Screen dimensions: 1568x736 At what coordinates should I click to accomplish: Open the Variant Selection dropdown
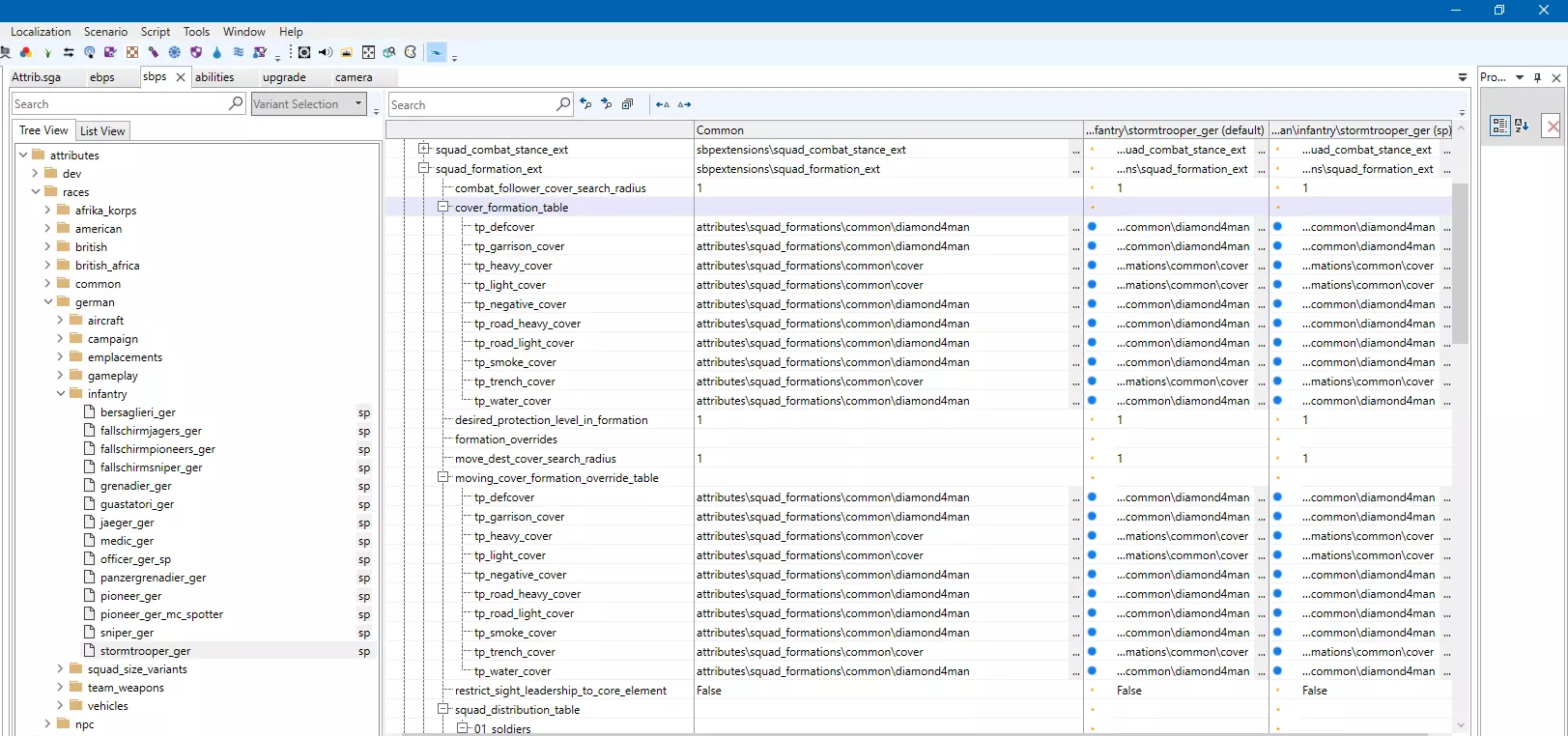point(357,103)
